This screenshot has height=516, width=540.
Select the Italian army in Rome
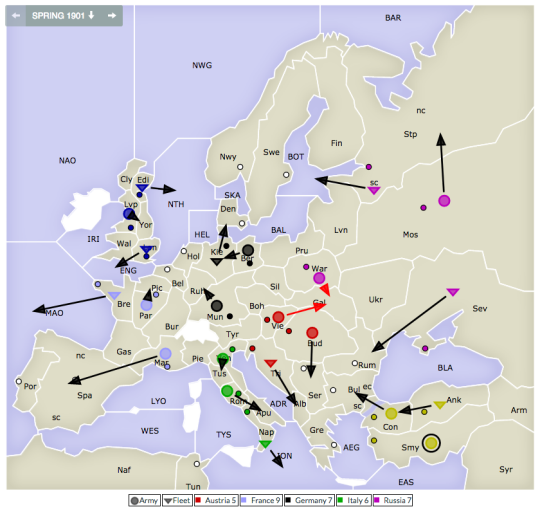click(x=227, y=391)
